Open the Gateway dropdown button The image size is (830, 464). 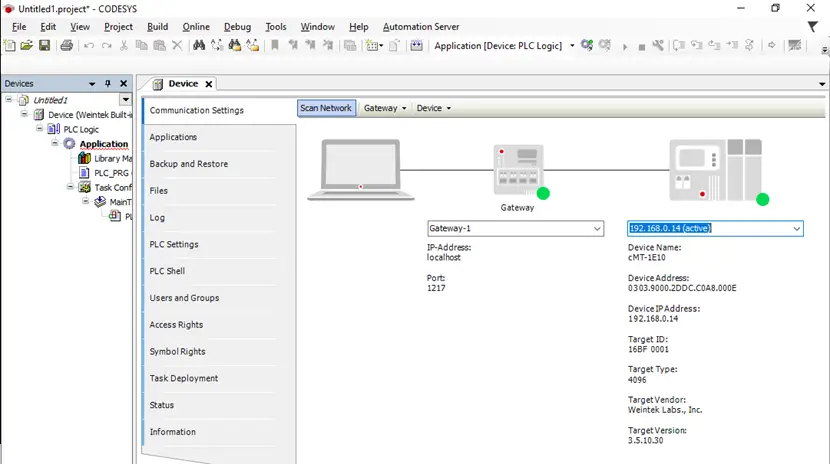point(385,108)
